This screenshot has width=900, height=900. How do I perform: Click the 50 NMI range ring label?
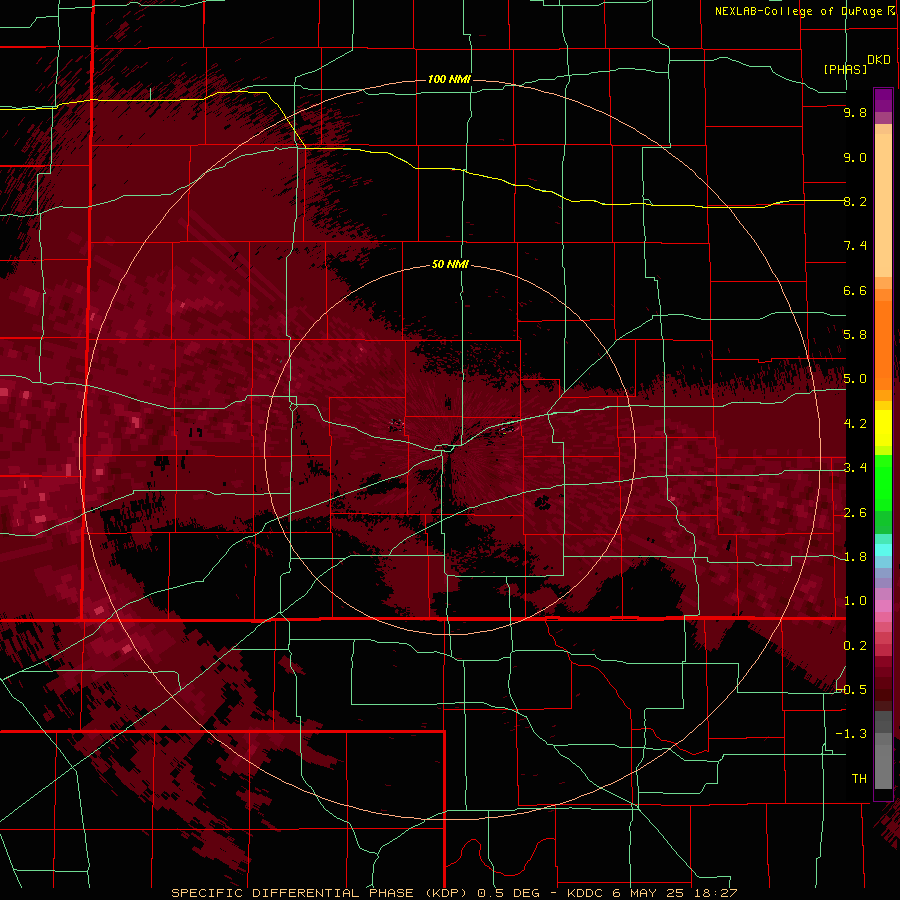[450, 264]
